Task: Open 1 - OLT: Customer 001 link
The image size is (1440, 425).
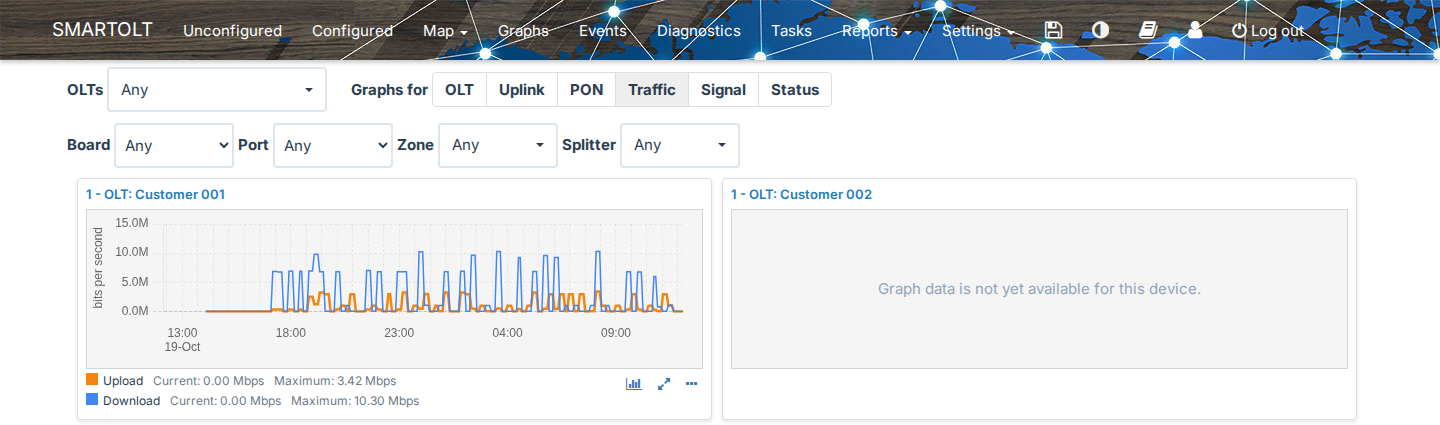Action: (x=156, y=194)
